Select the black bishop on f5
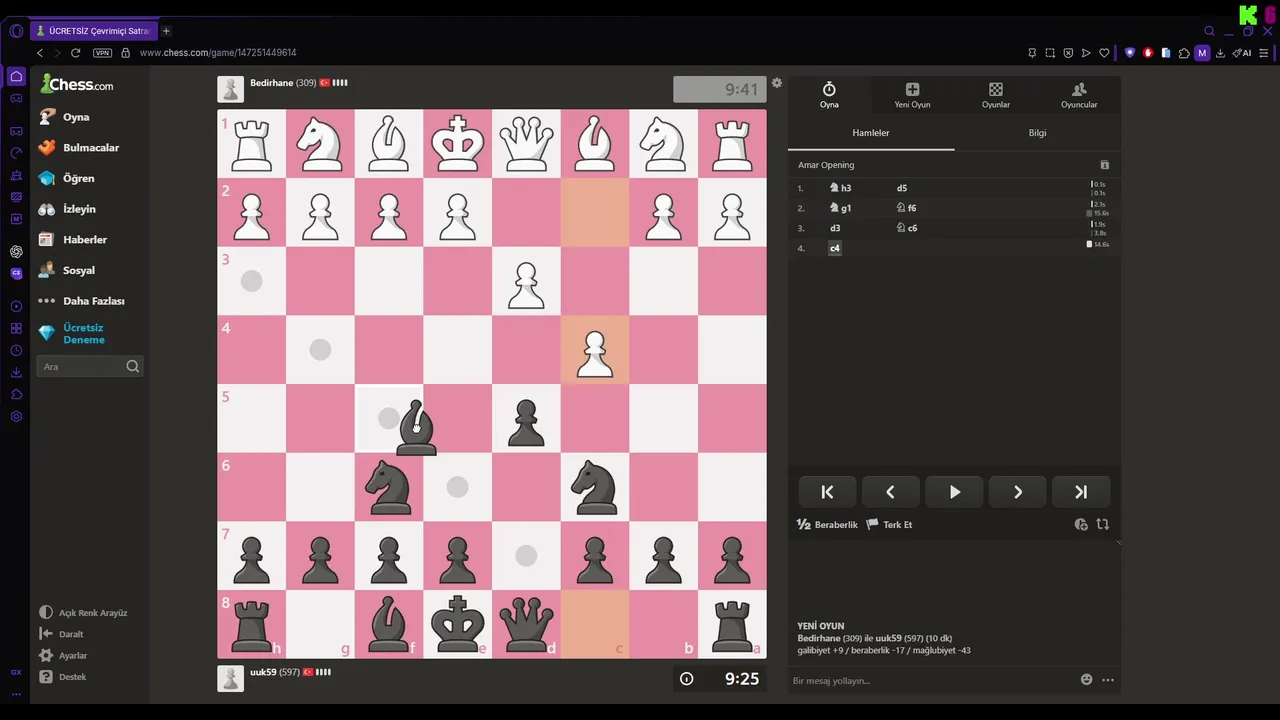 click(x=415, y=427)
